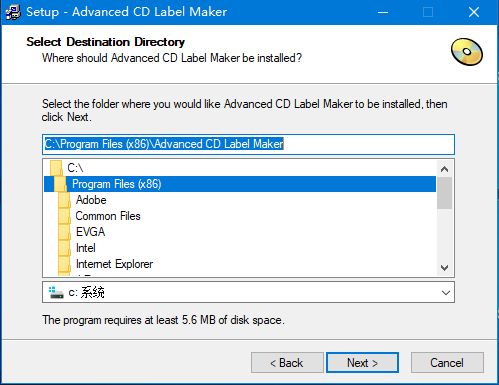Image resolution: width=499 pixels, height=385 pixels.
Task: Click the EVGA folder icon
Action: click(x=64, y=232)
